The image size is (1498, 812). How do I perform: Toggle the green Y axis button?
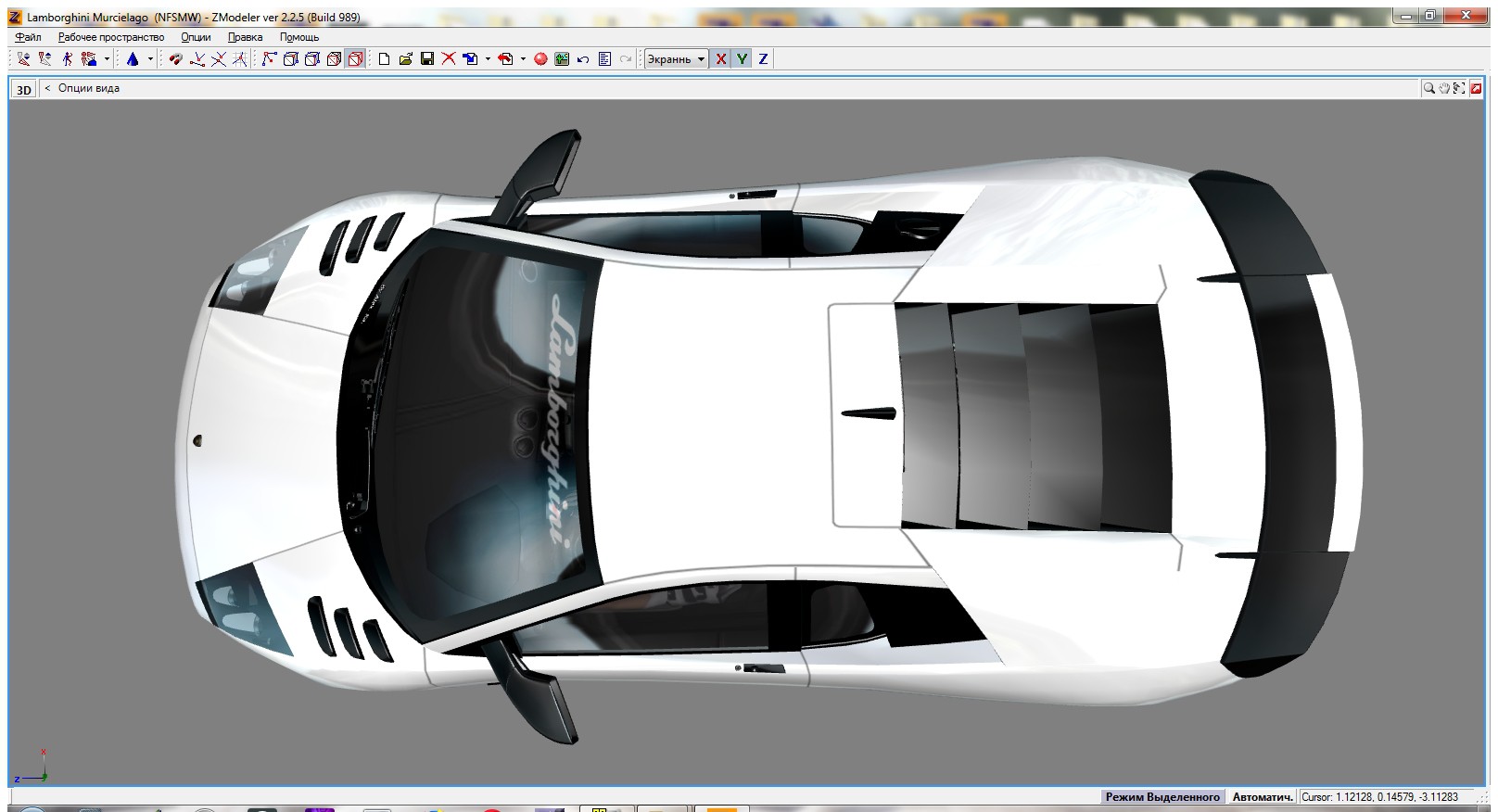(743, 59)
